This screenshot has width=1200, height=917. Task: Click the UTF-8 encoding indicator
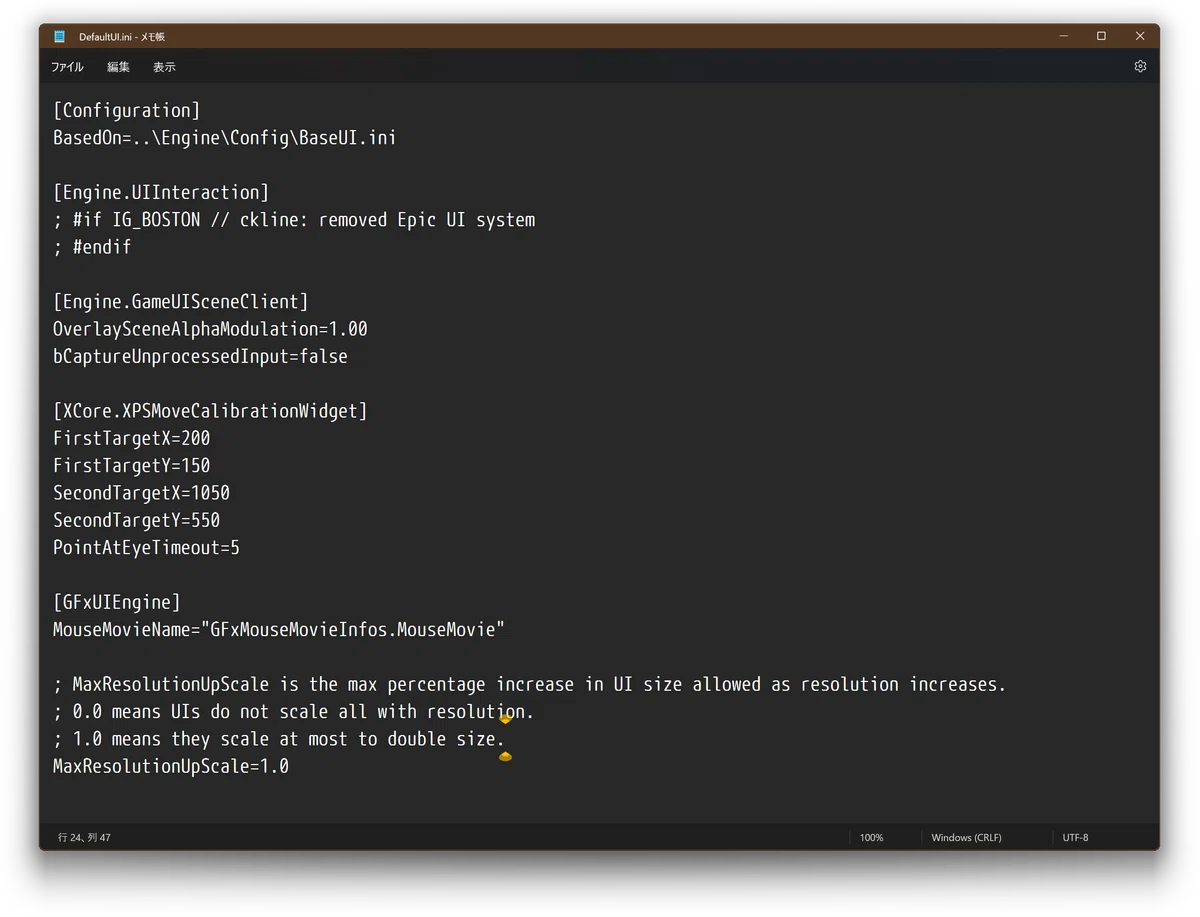(1076, 837)
